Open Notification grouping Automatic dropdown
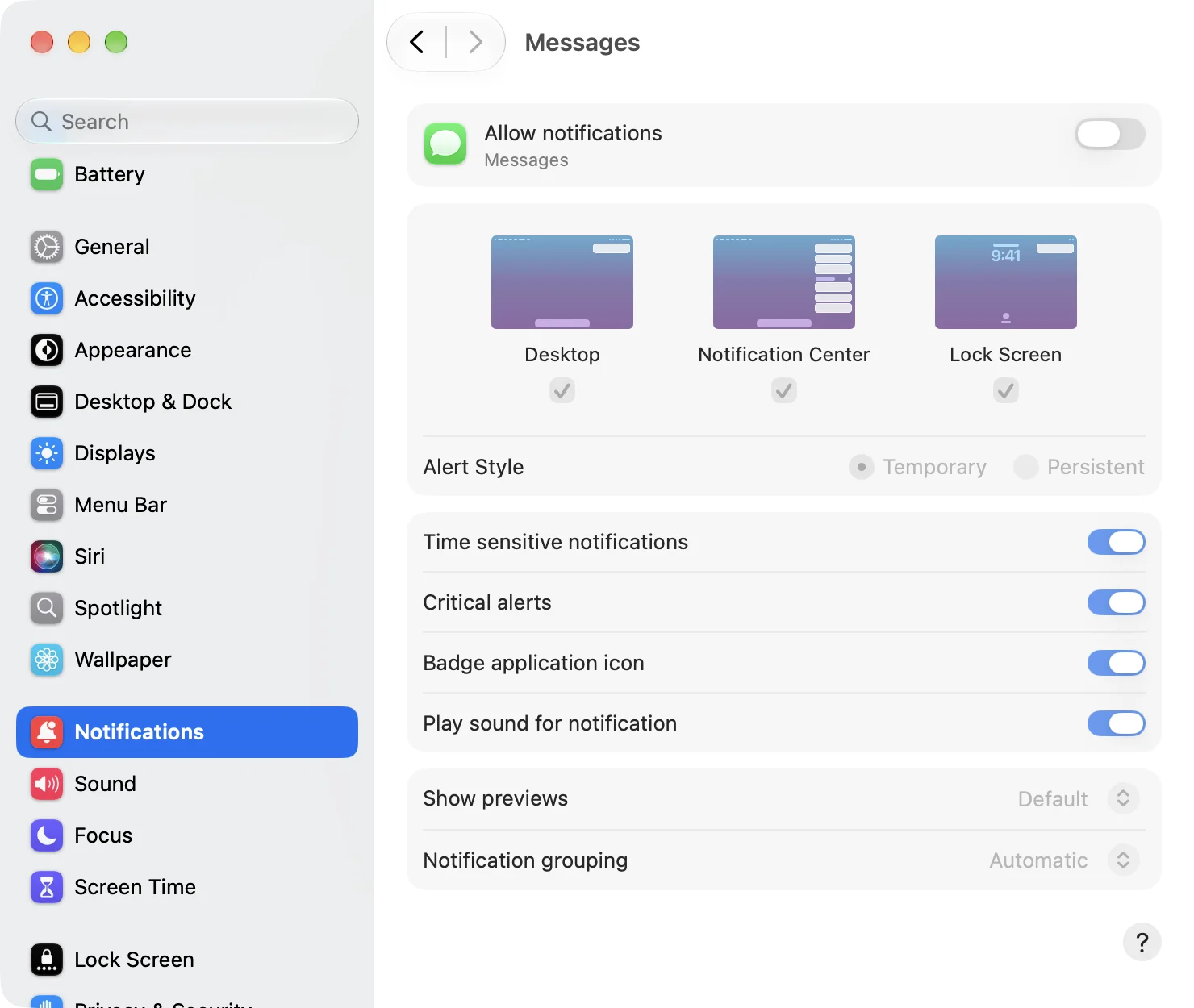The image size is (1194, 1008). pyautogui.click(x=1065, y=860)
